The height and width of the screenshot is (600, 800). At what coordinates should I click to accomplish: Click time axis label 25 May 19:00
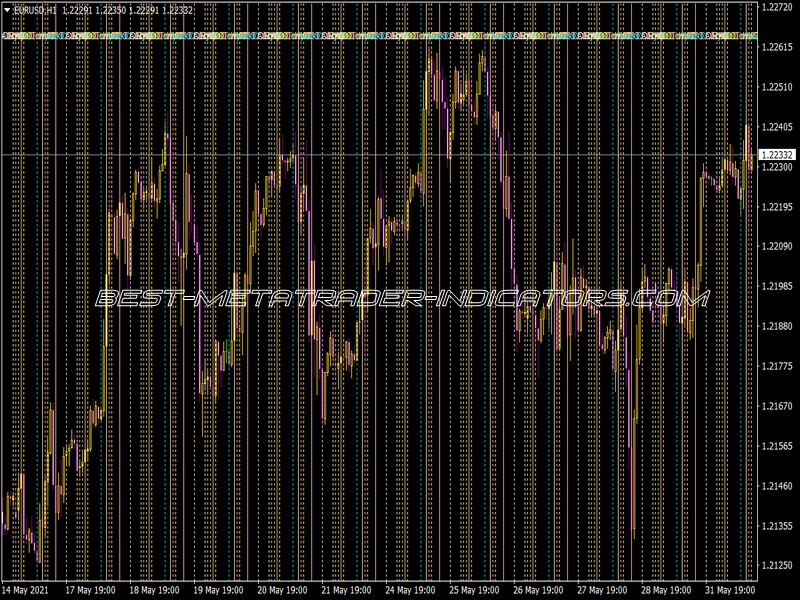[x=474, y=590]
